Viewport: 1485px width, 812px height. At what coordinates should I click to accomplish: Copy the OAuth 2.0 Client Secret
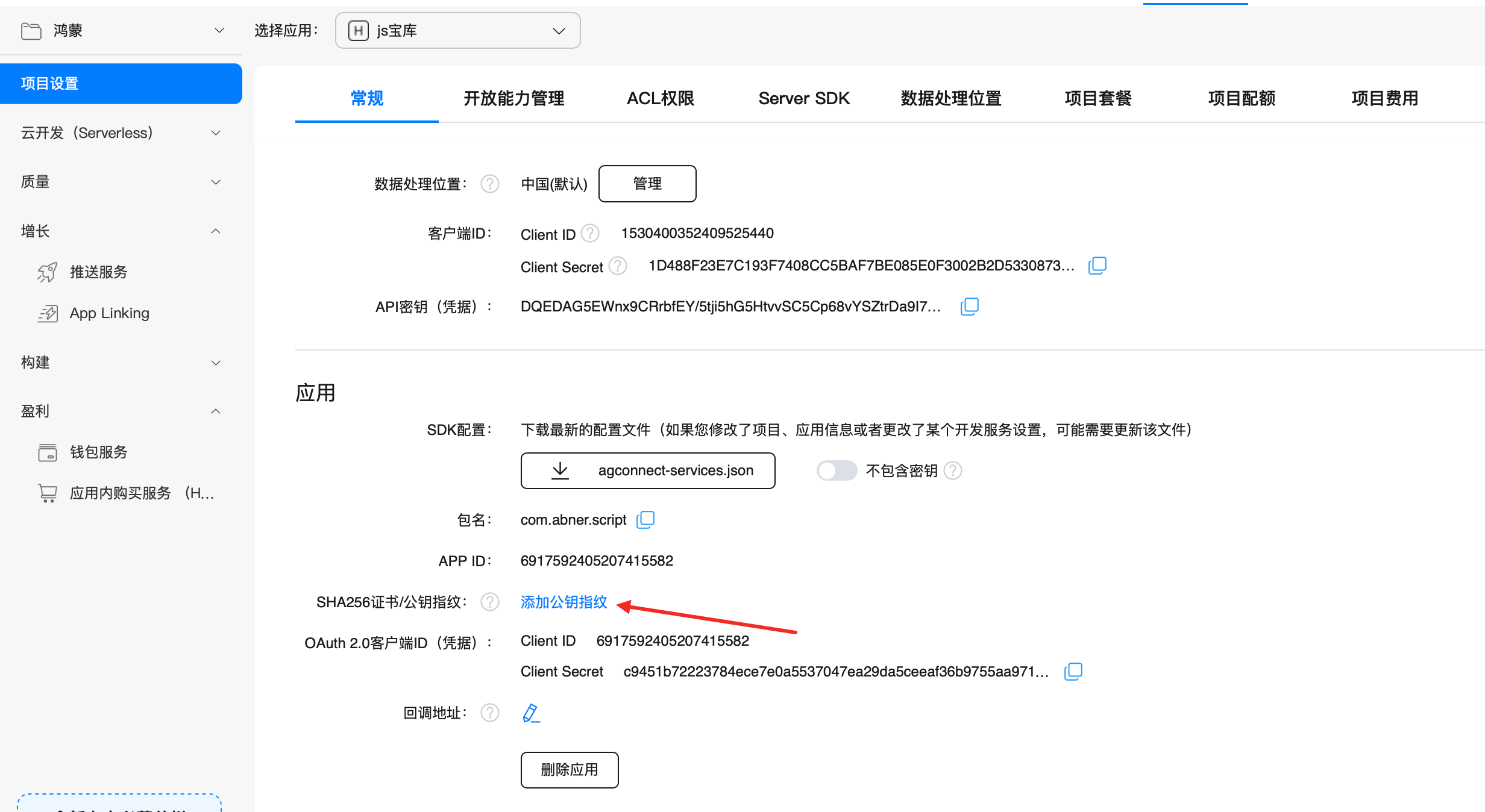(1073, 672)
